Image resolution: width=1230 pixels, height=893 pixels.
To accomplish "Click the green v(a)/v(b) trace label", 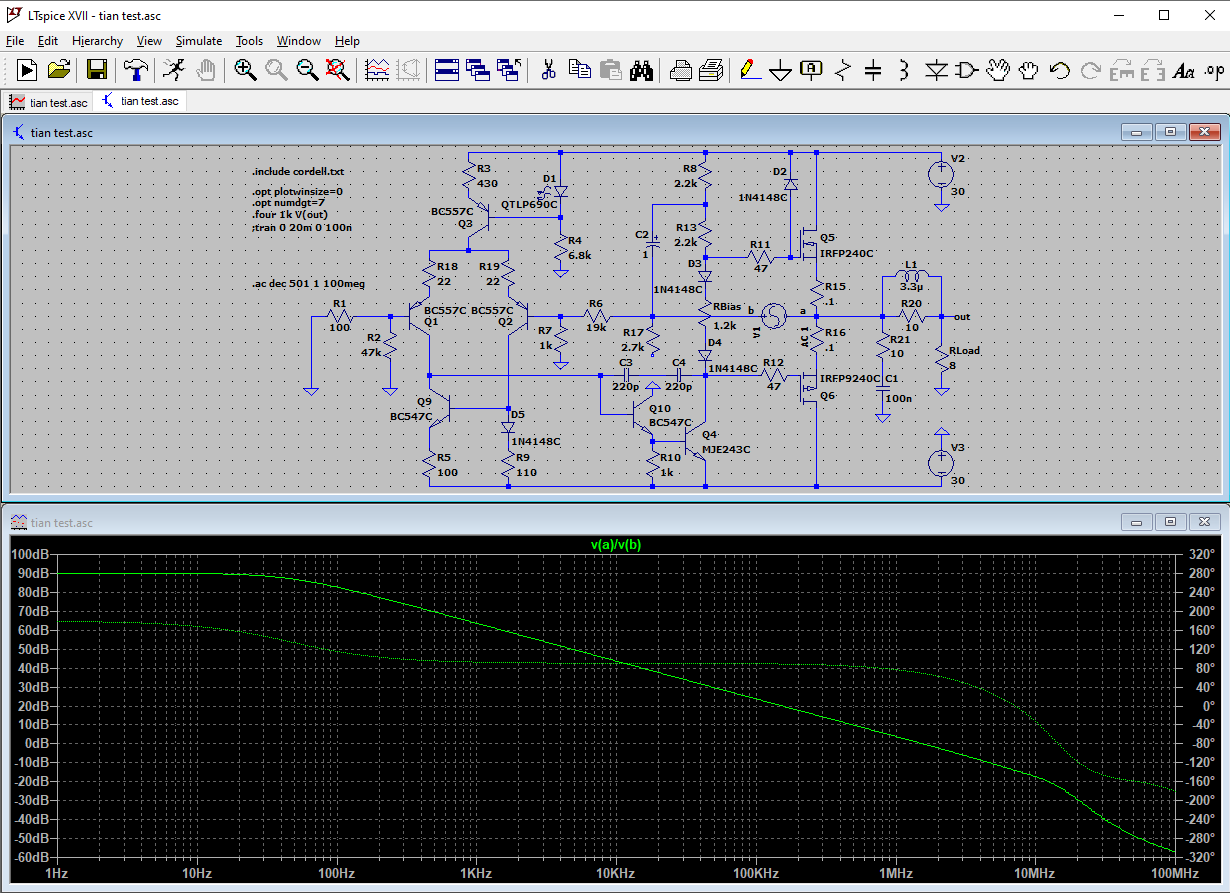I will tap(615, 545).
